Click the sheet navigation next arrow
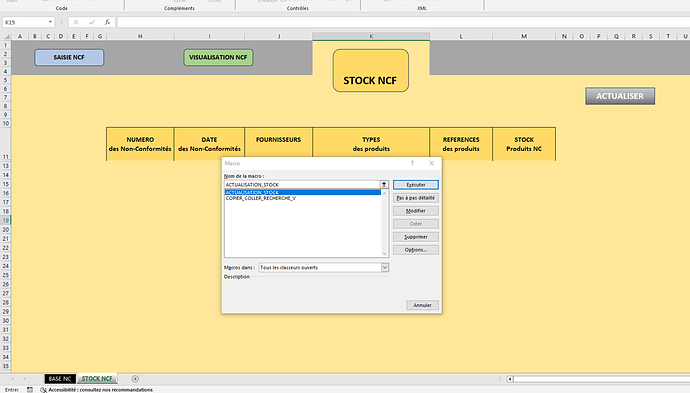This screenshot has width=690, height=393. 25,378
